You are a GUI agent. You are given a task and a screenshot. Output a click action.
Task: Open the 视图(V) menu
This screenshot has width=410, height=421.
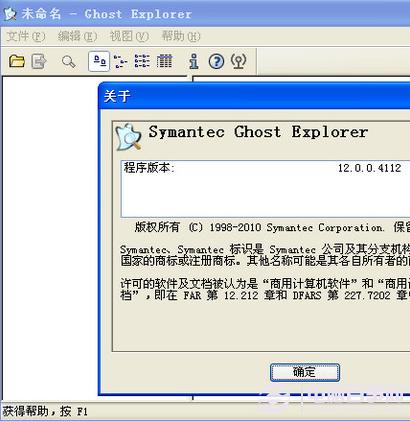tap(129, 36)
